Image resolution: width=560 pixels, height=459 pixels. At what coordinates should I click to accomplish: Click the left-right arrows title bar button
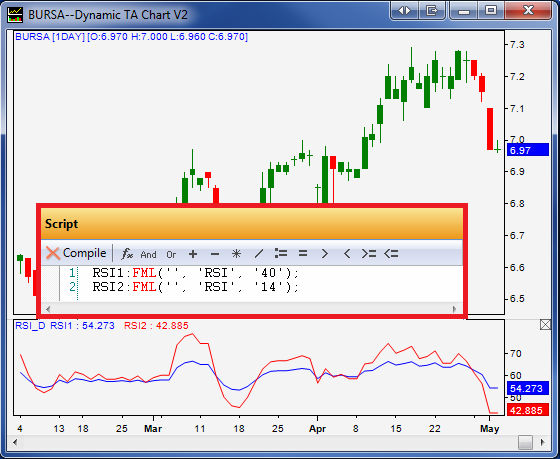[404, 11]
